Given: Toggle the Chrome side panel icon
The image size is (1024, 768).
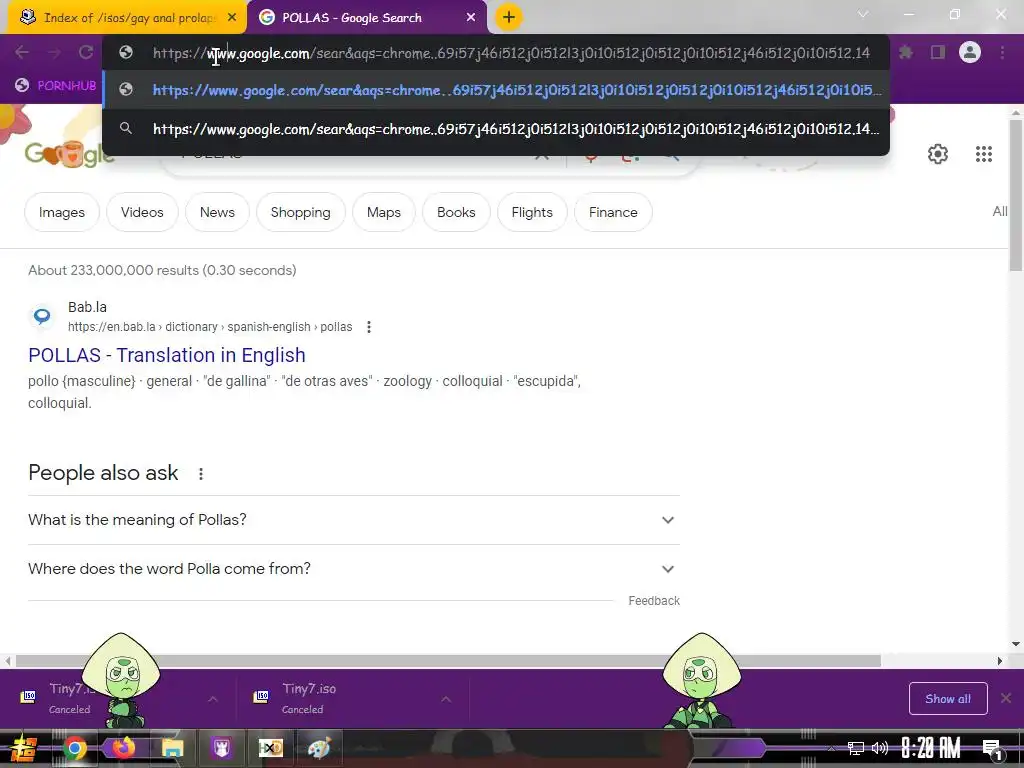Looking at the screenshot, I should (938, 52).
